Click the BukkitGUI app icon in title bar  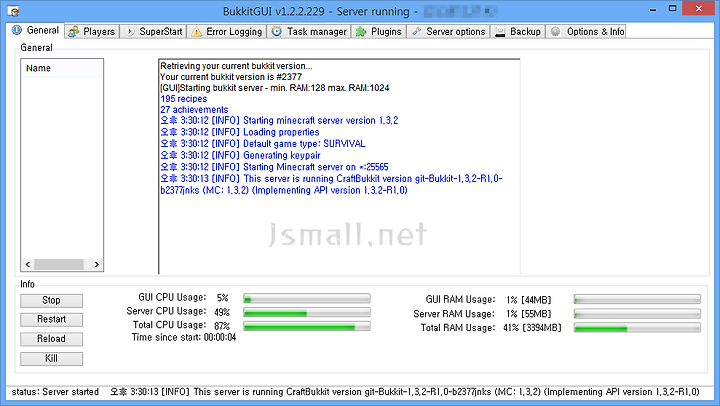(13, 11)
